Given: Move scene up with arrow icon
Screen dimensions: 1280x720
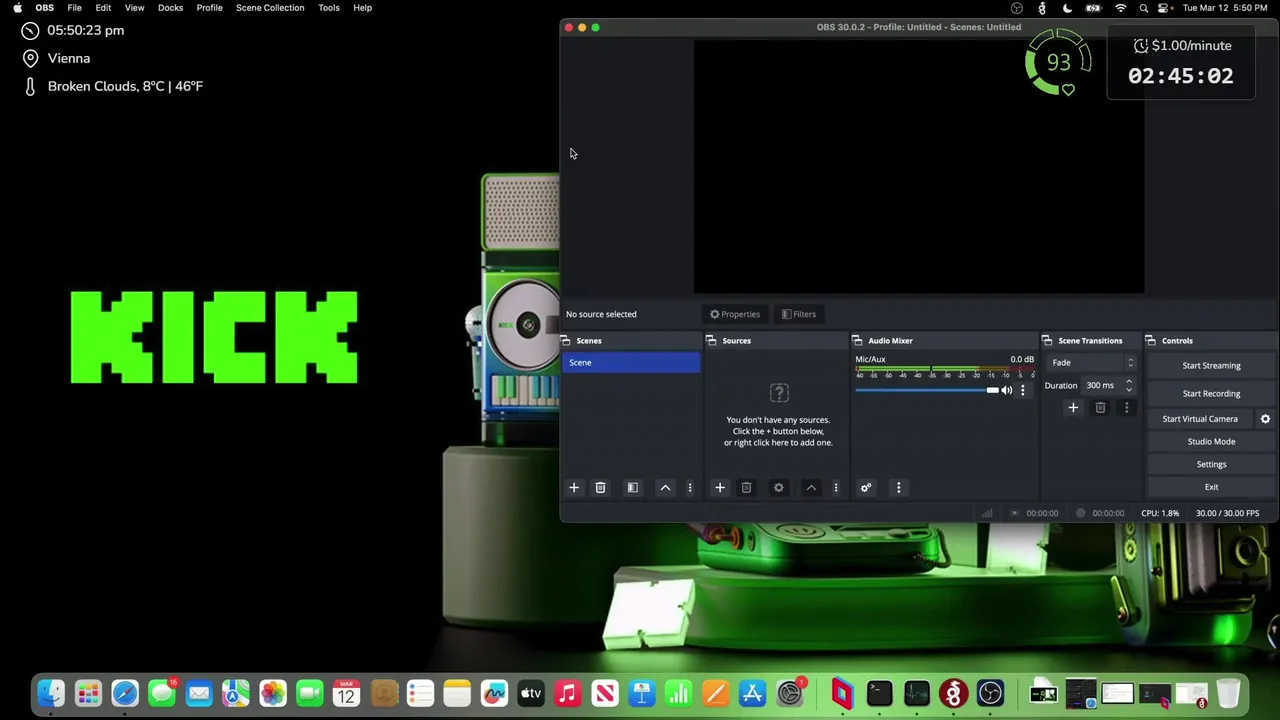Looking at the screenshot, I should tap(665, 488).
